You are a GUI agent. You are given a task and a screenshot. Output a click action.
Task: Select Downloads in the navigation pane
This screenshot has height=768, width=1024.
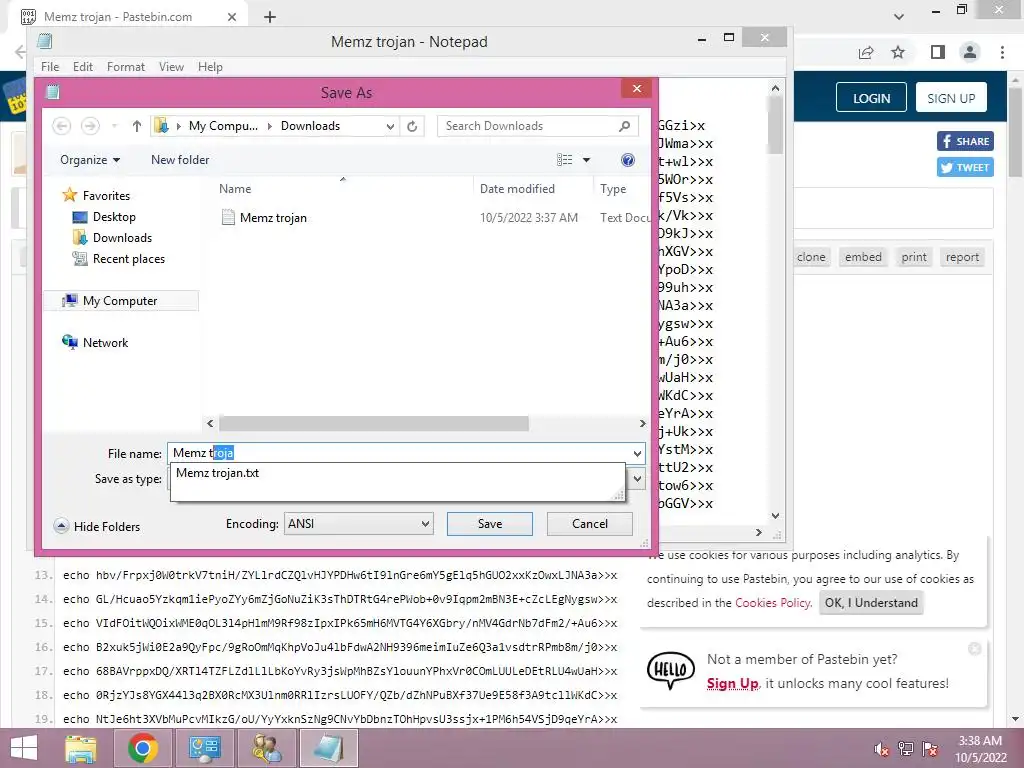pyautogui.click(x=122, y=238)
